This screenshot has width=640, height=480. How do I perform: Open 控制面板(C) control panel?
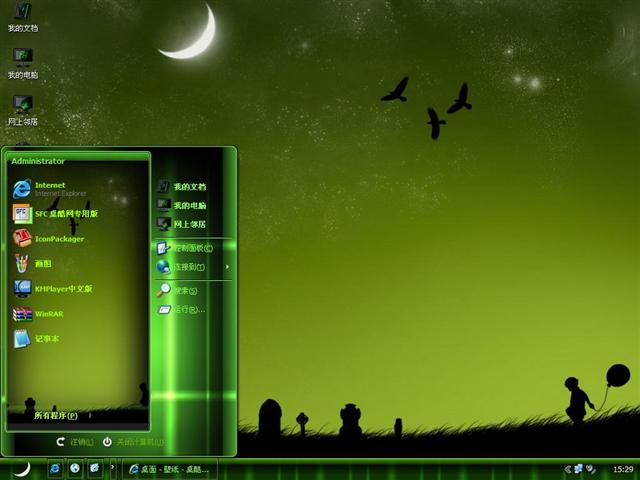point(185,248)
